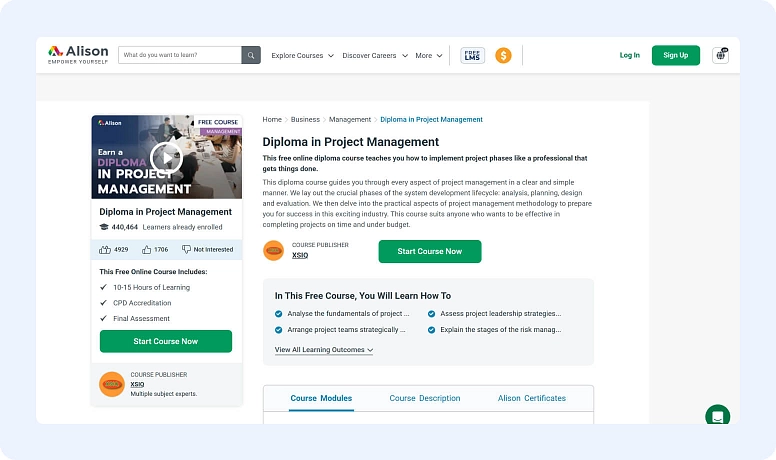Viewport: 776px width, 460px height.
Task: Click the orange dollar coin icon
Action: tap(503, 55)
